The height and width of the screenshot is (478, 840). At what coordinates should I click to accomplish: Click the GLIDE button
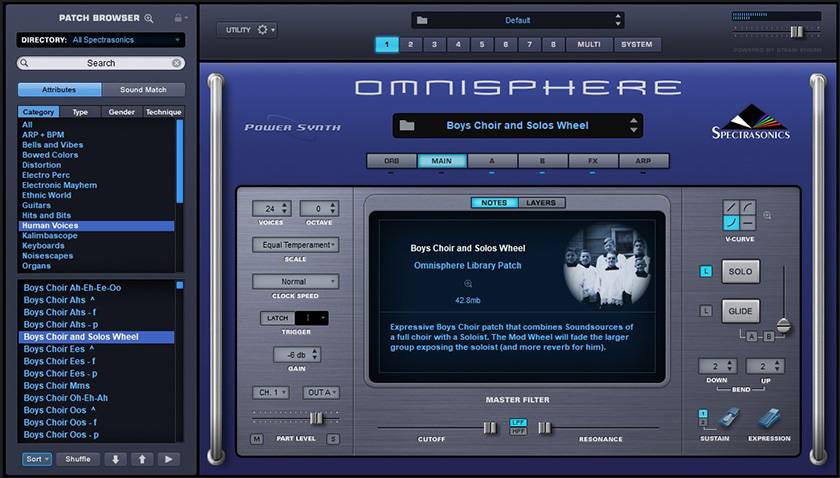click(x=740, y=311)
